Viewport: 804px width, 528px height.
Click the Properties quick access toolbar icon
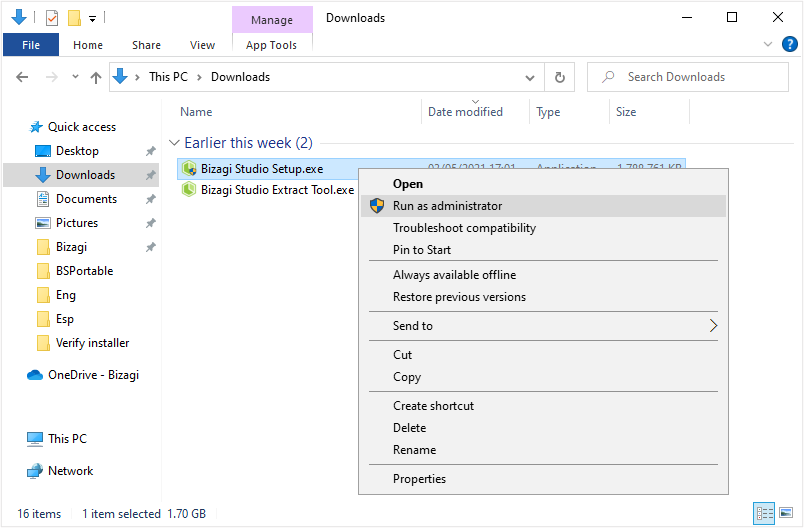(x=52, y=18)
